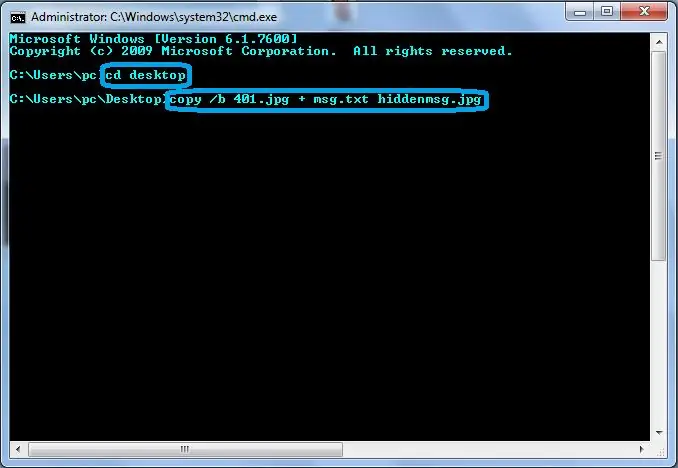Screen dimensions: 678x468
Task: Click the Microsoft Windows version line
Action: click(x=154, y=39)
